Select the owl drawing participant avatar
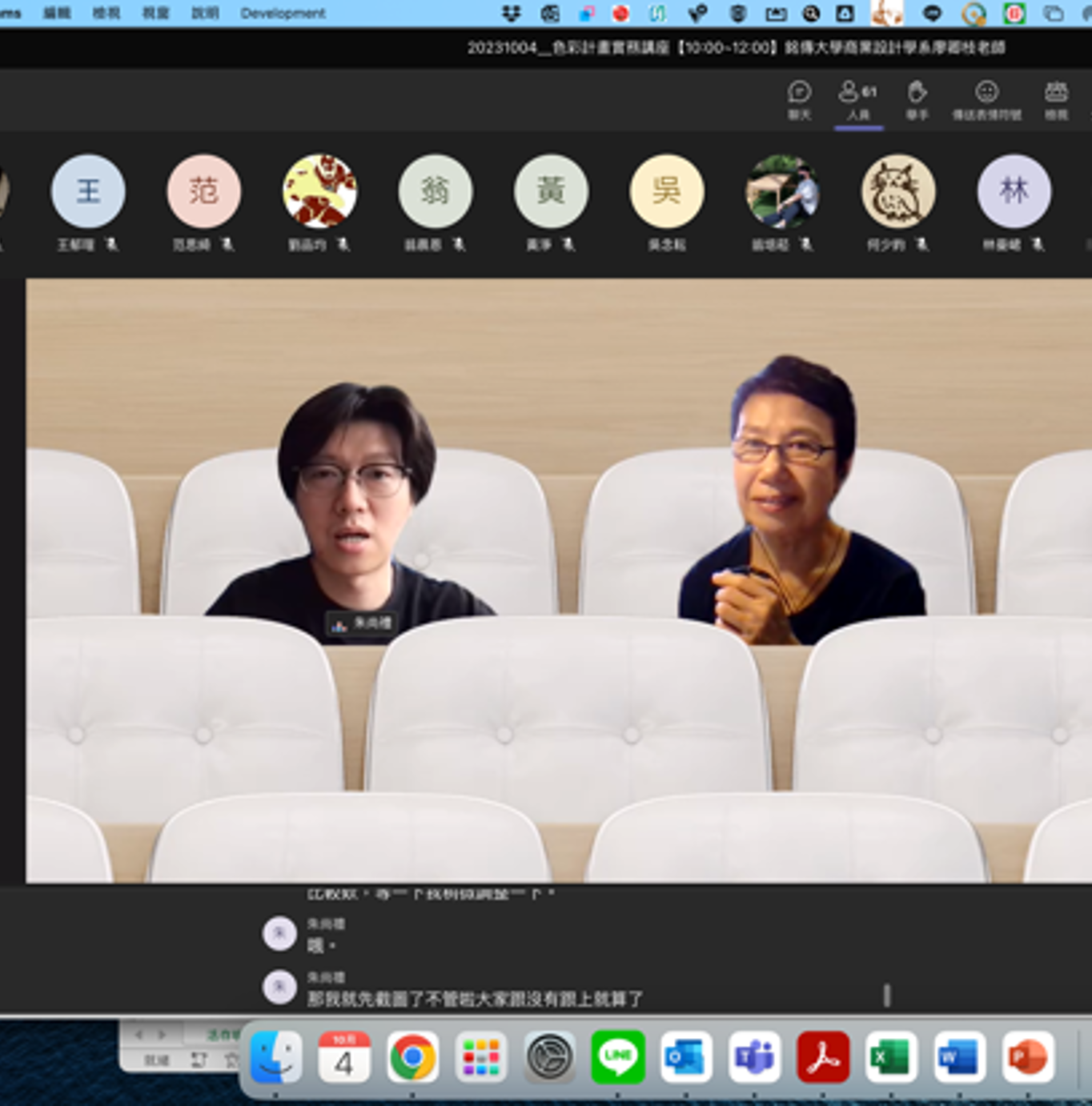 (897, 191)
